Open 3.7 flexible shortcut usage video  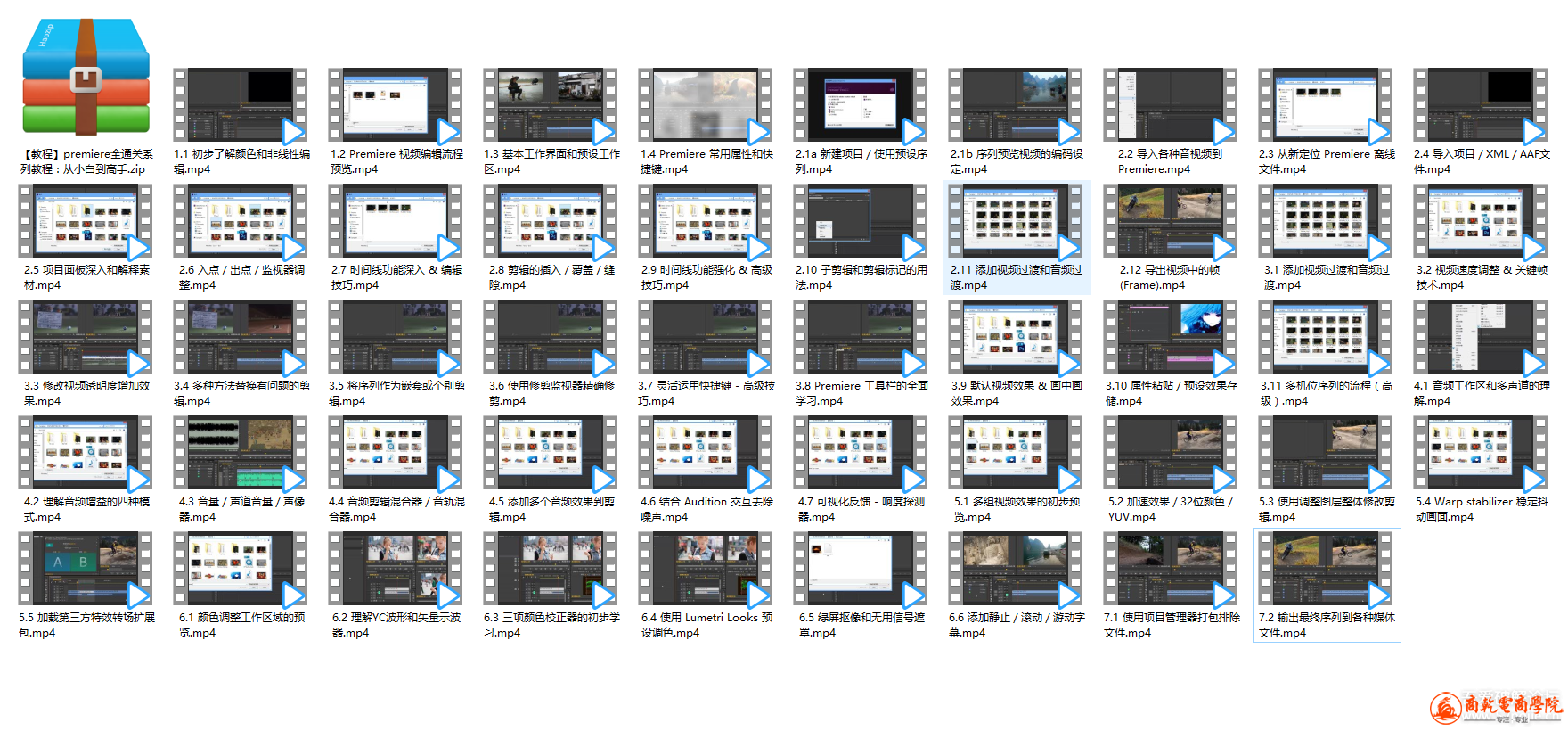pos(706,337)
